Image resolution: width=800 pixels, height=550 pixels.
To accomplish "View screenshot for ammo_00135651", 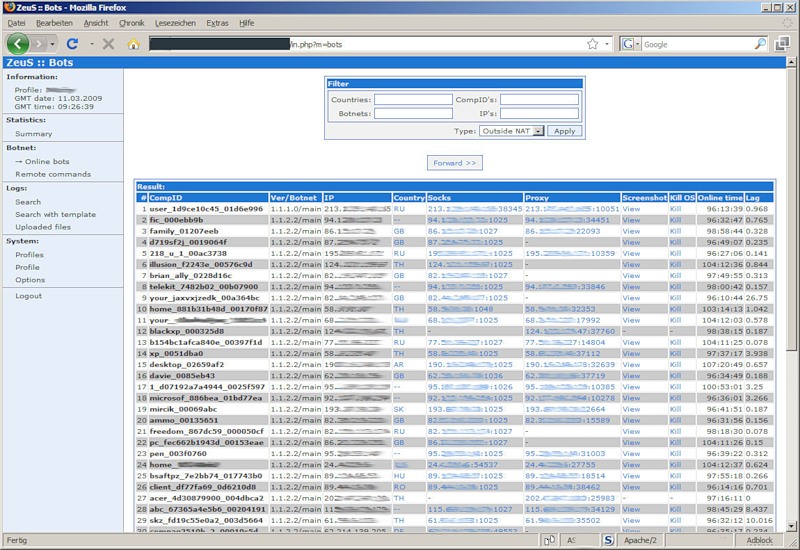I will pos(631,420).
